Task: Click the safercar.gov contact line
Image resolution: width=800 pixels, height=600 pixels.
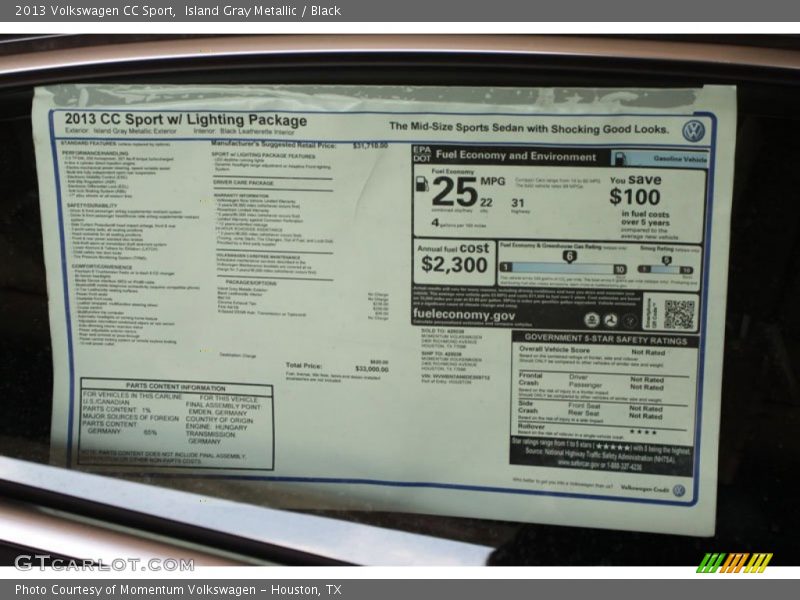Action: 599,466
